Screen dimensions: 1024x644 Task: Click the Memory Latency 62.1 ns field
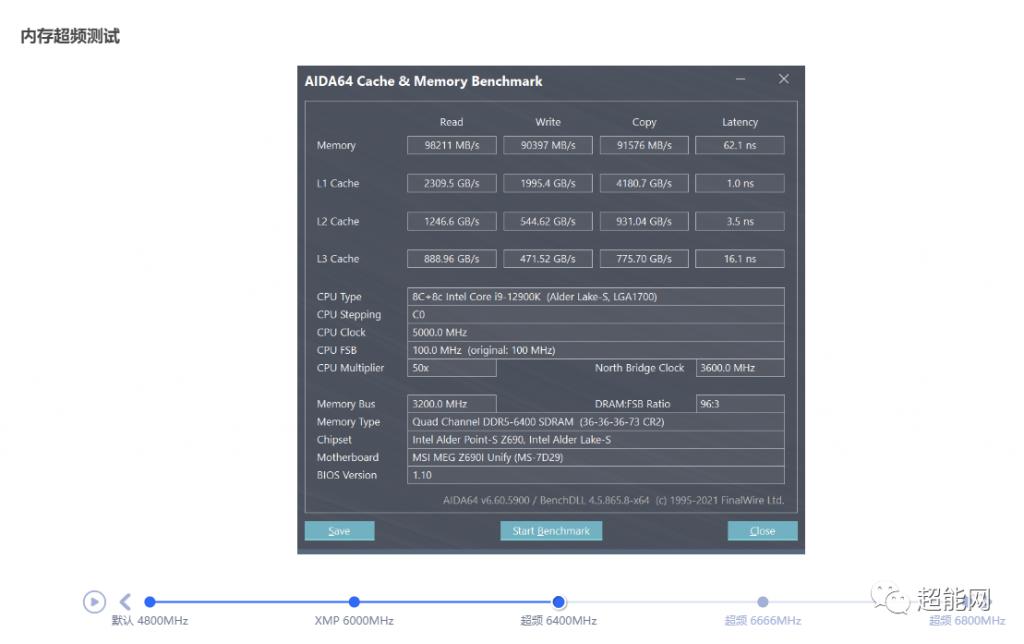740,146
